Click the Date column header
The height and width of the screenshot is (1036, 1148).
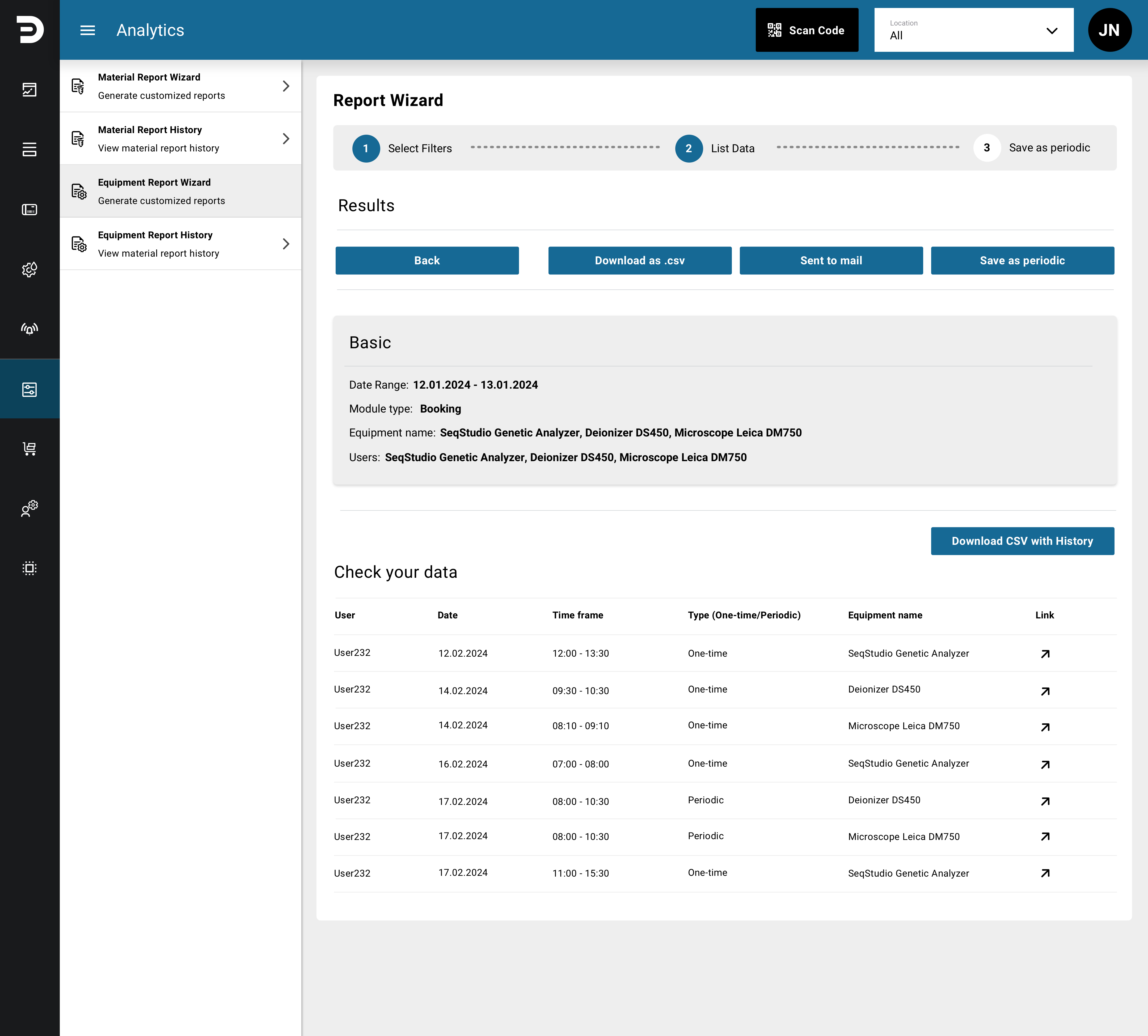tap(448, 615)
